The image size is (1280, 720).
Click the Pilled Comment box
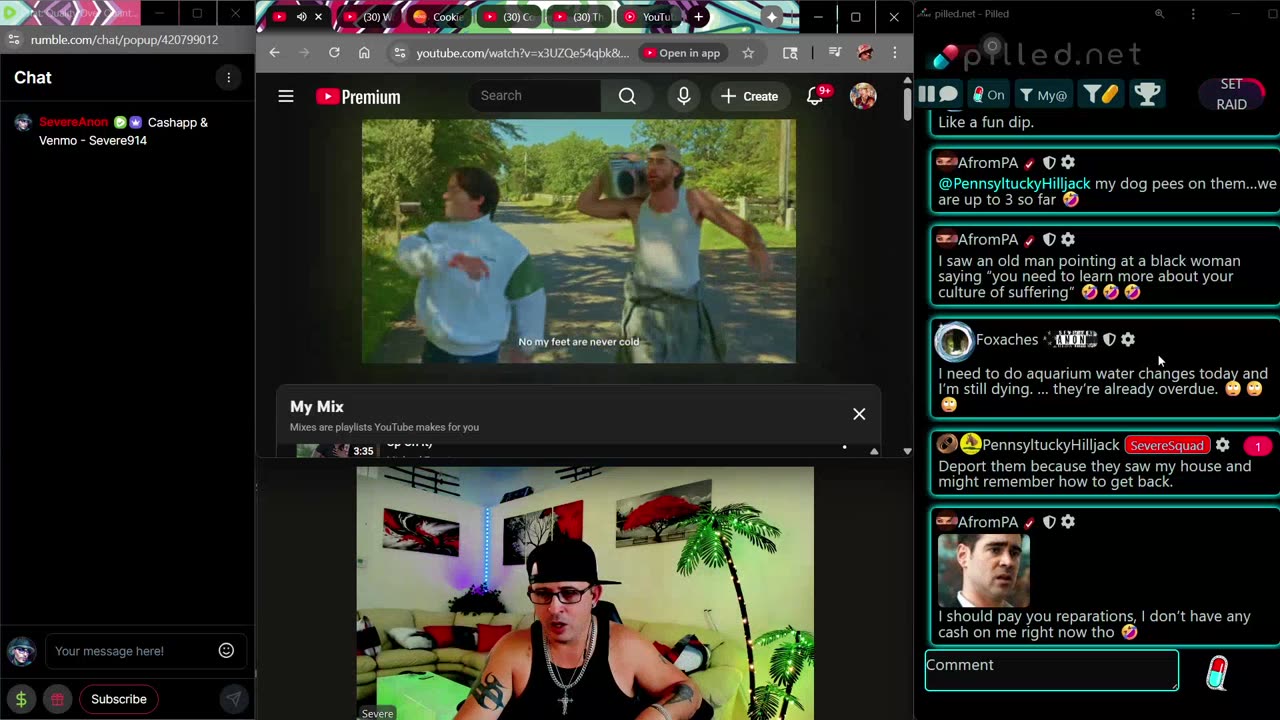pyautogui.click(x=1052, y=670)
